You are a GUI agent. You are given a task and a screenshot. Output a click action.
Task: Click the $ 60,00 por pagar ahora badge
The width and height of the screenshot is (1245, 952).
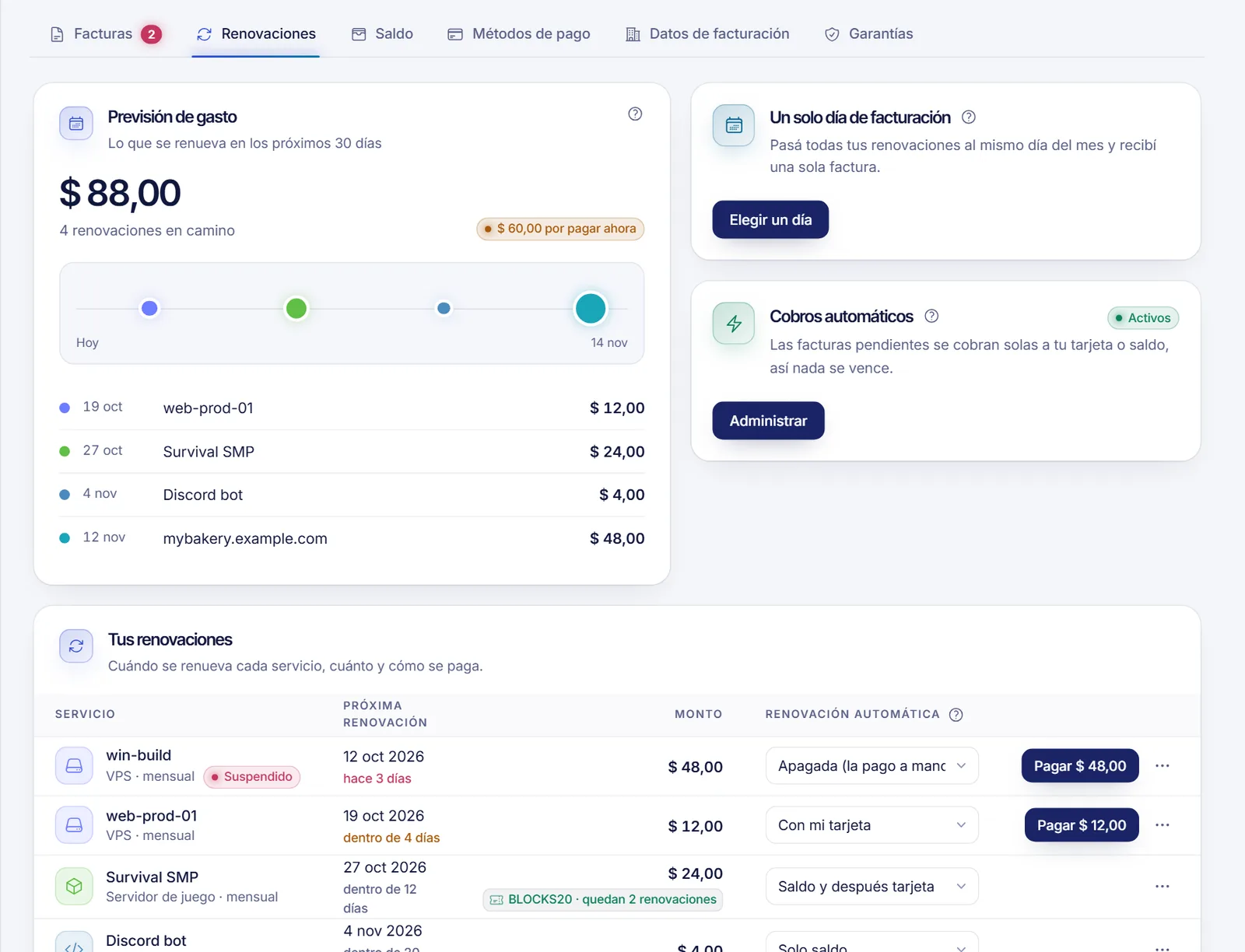pos(560,229)
